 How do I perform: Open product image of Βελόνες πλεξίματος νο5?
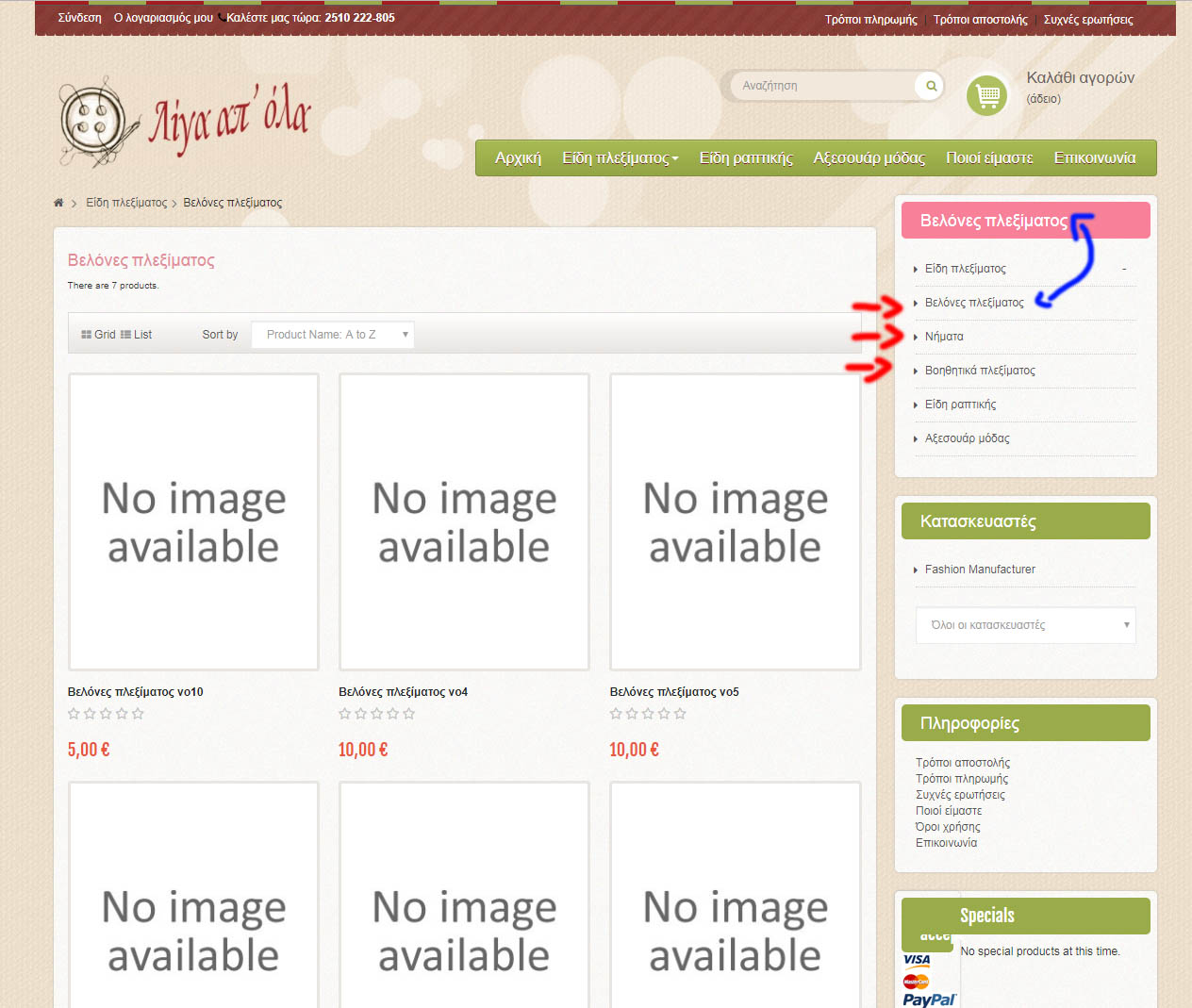coord(736,521)
